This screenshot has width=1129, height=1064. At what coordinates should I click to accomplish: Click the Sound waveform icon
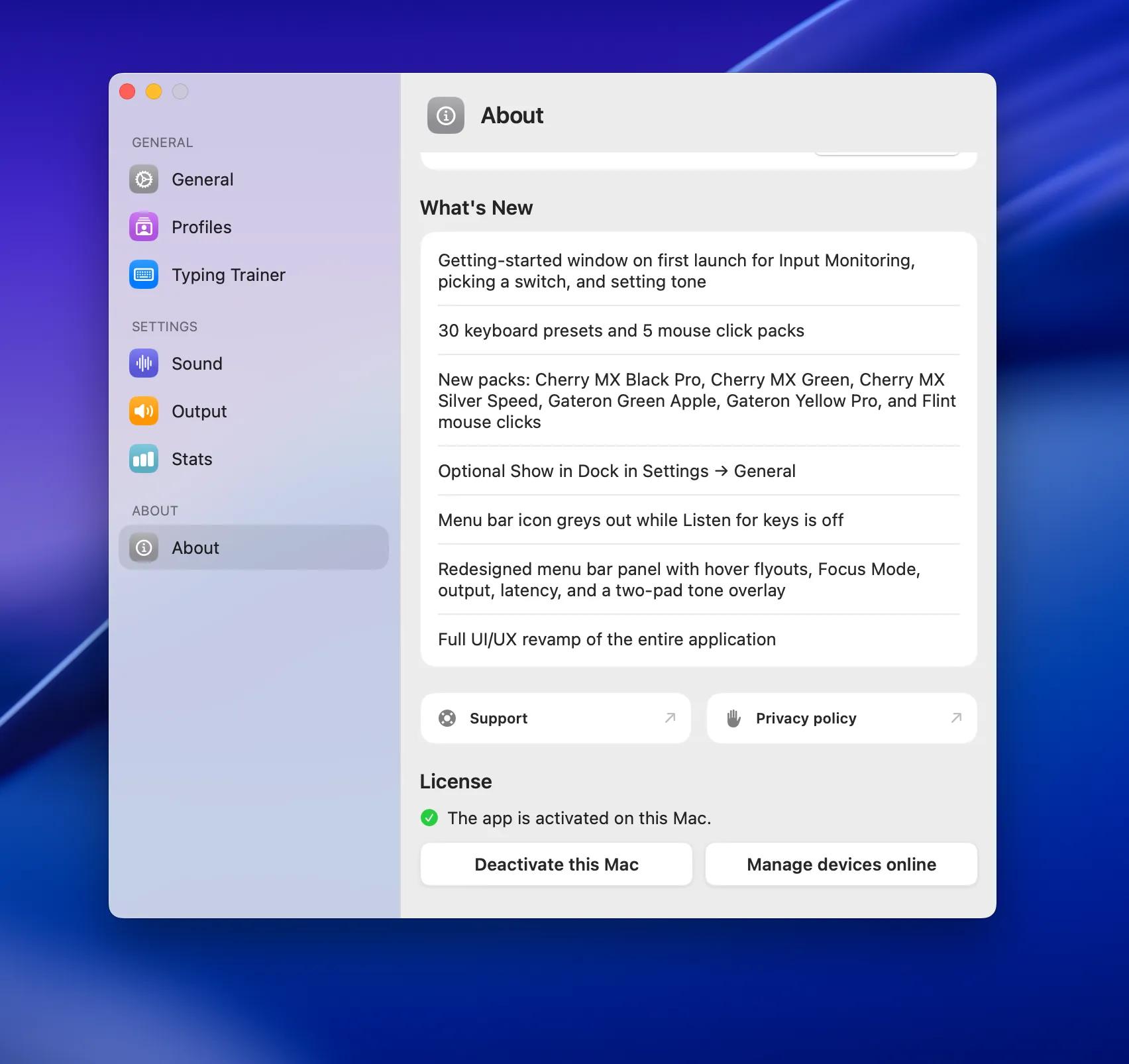click(x=144, y=363)
